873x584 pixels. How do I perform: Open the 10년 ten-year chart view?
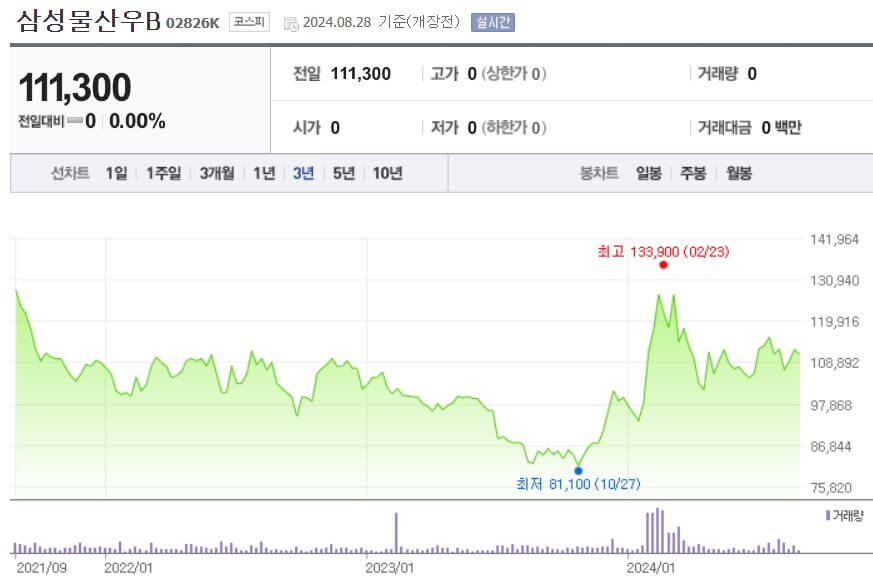tap(389, 172)
